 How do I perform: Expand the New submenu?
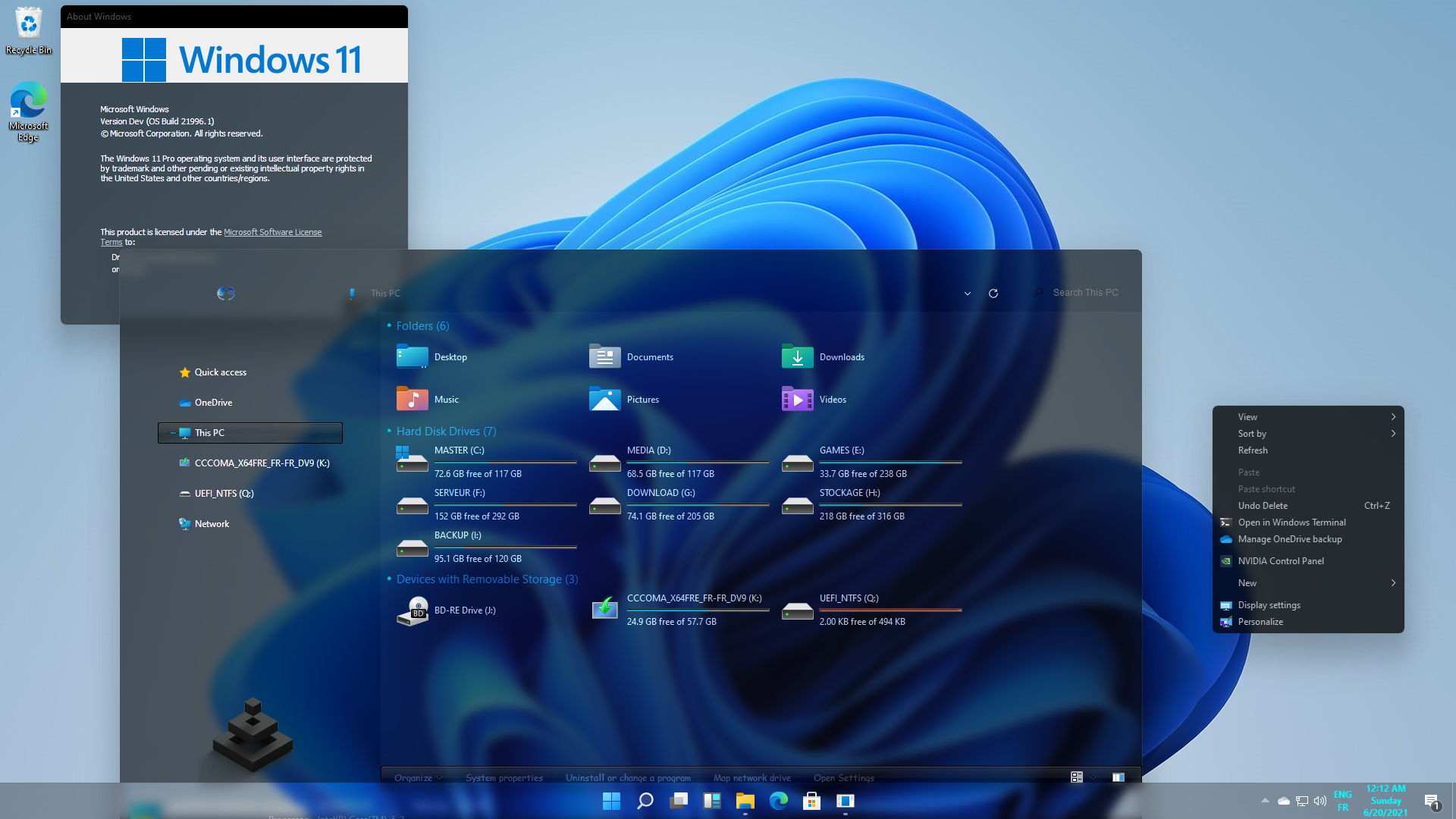click(1308, 583)
